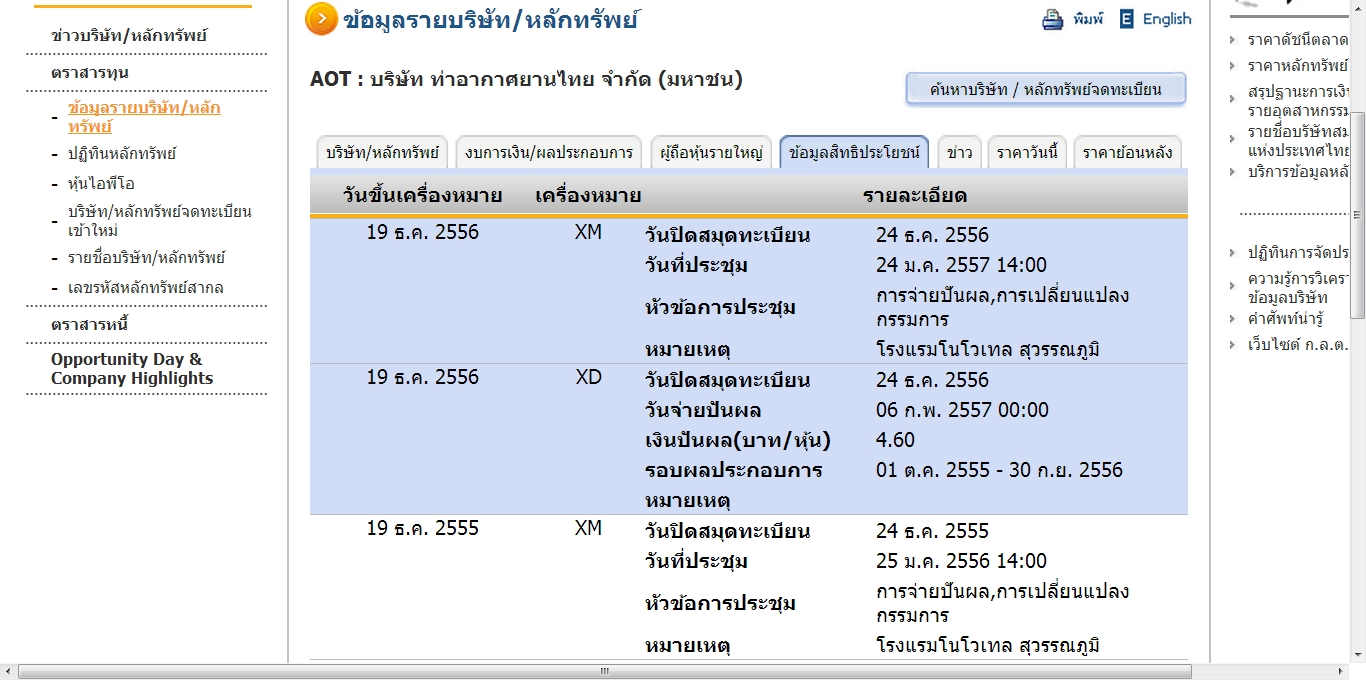Open the งบการเงิน/ผลประกอบการ tab
Image resolution: width=1366 pixels, height=680 pixels.
click(x=549, y=153)
